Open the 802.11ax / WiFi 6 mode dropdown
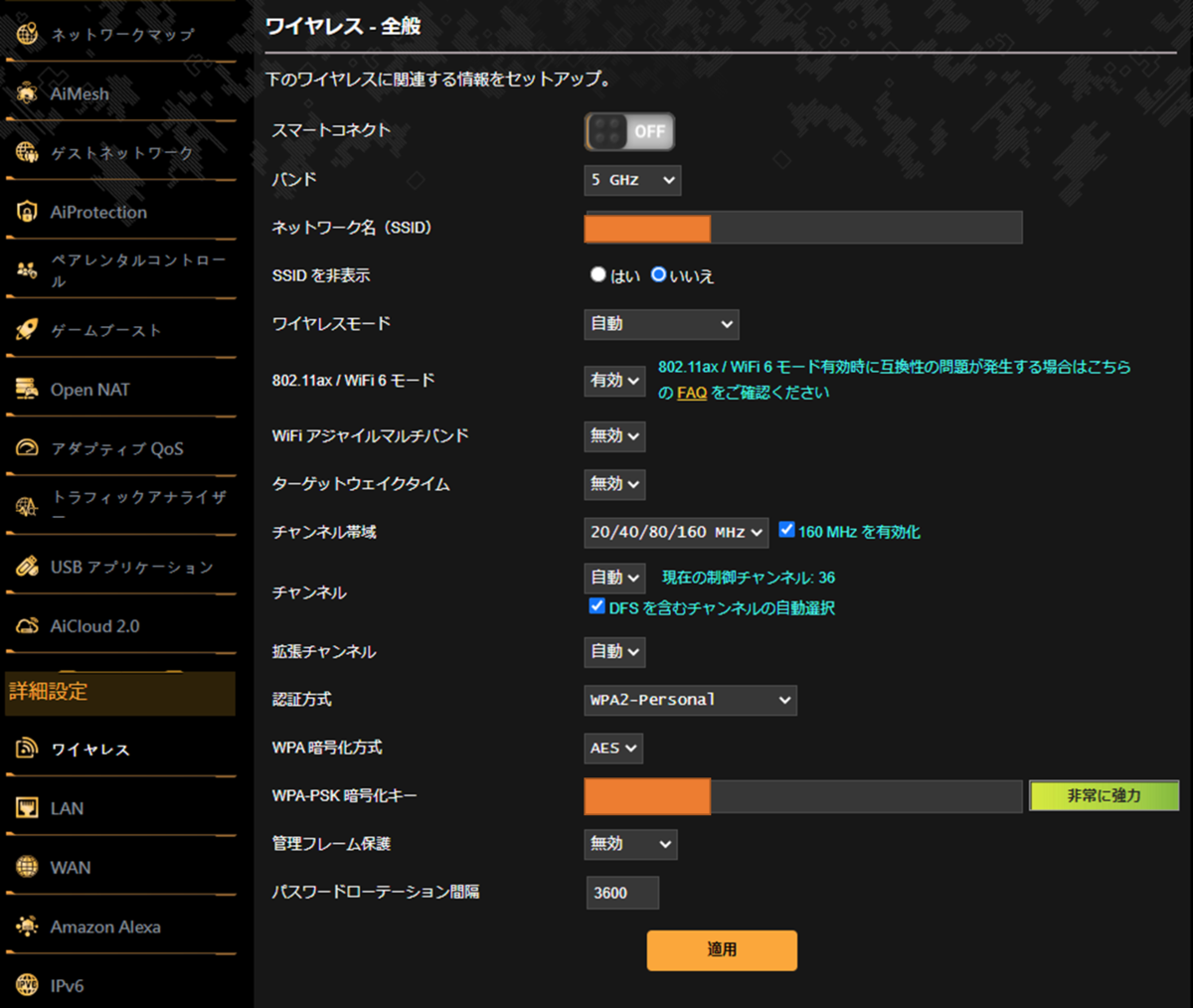Viewport: 1193px width, 1008px height. (x=614, y=381)
